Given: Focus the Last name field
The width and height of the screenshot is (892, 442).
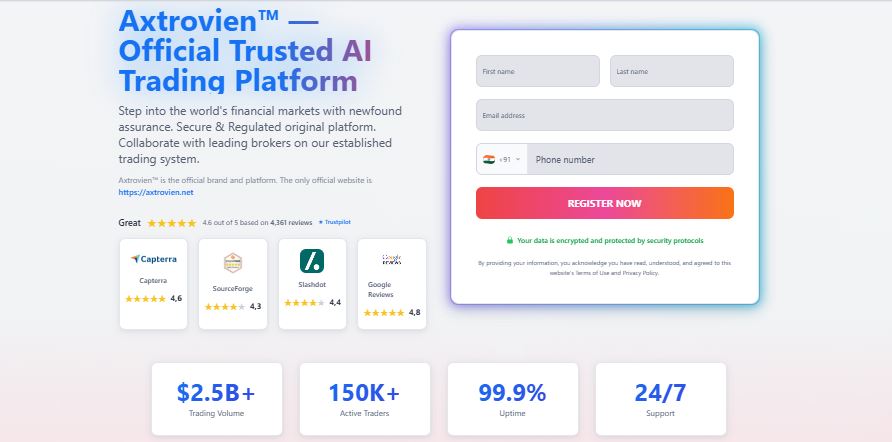Looking at the screenshot, I should 671,71.
